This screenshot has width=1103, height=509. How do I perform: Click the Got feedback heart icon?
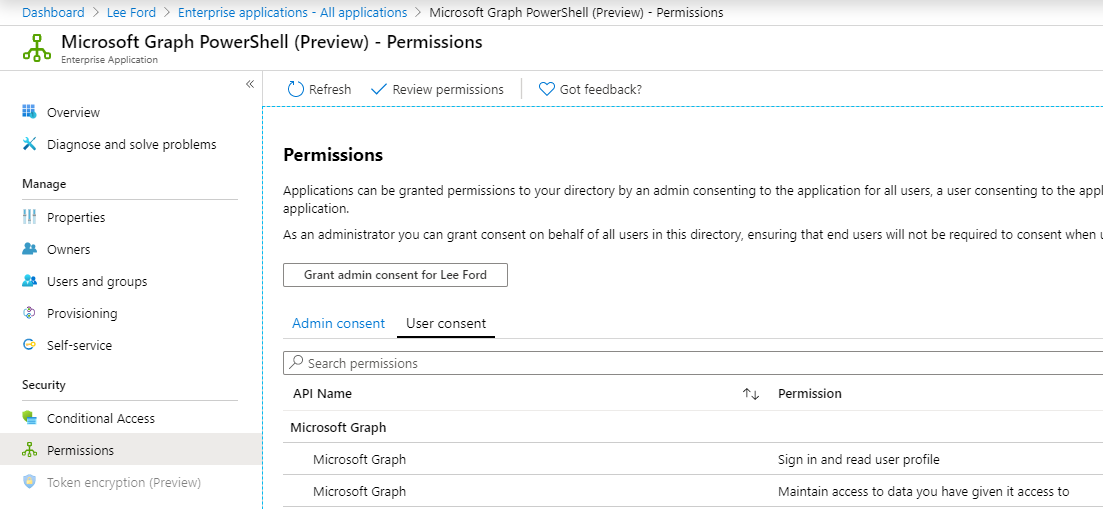[x=547, y=89]
